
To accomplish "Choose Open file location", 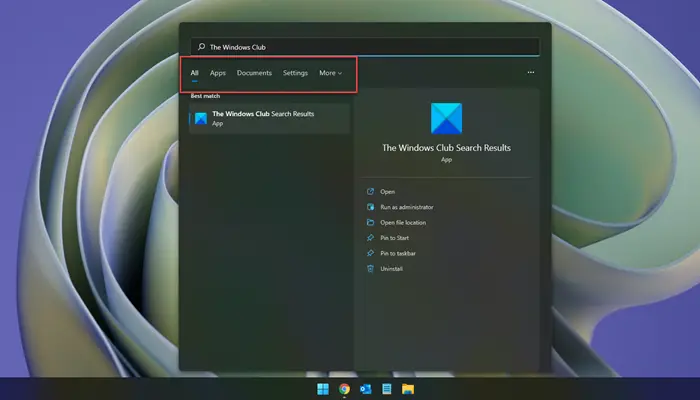I will point(403,222).
